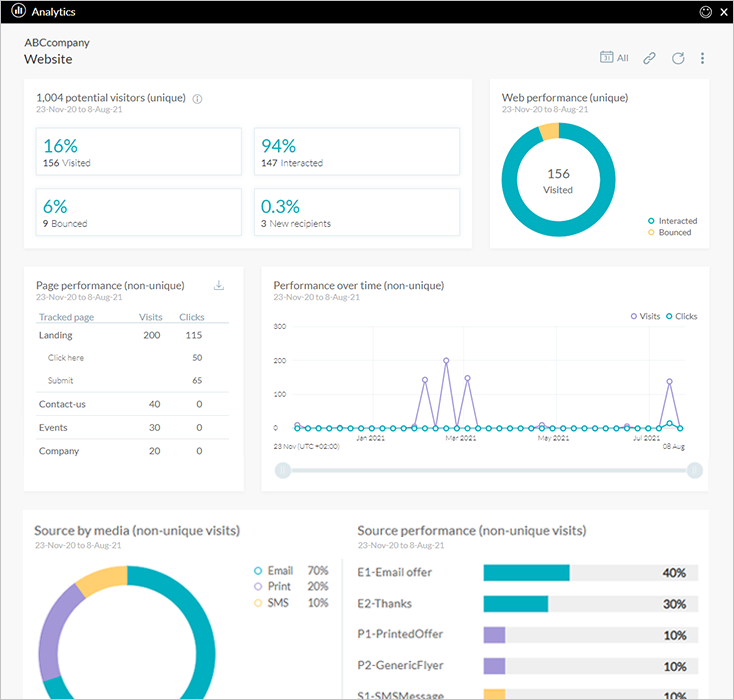Screen dimensions: 734x700
Task: Click the Website title text
Action: (x=48, y=59)
